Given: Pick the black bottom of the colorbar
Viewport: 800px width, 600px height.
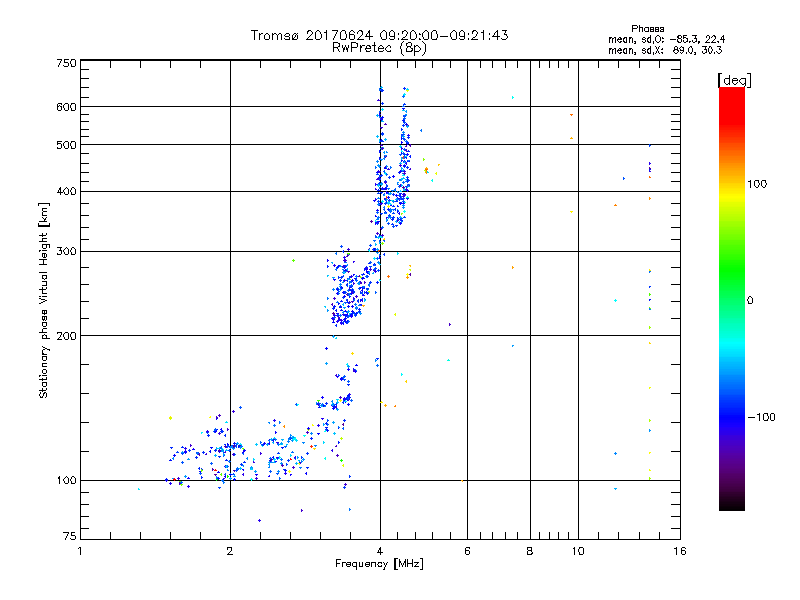Looking at the screenshot, I should coord(731,504).
